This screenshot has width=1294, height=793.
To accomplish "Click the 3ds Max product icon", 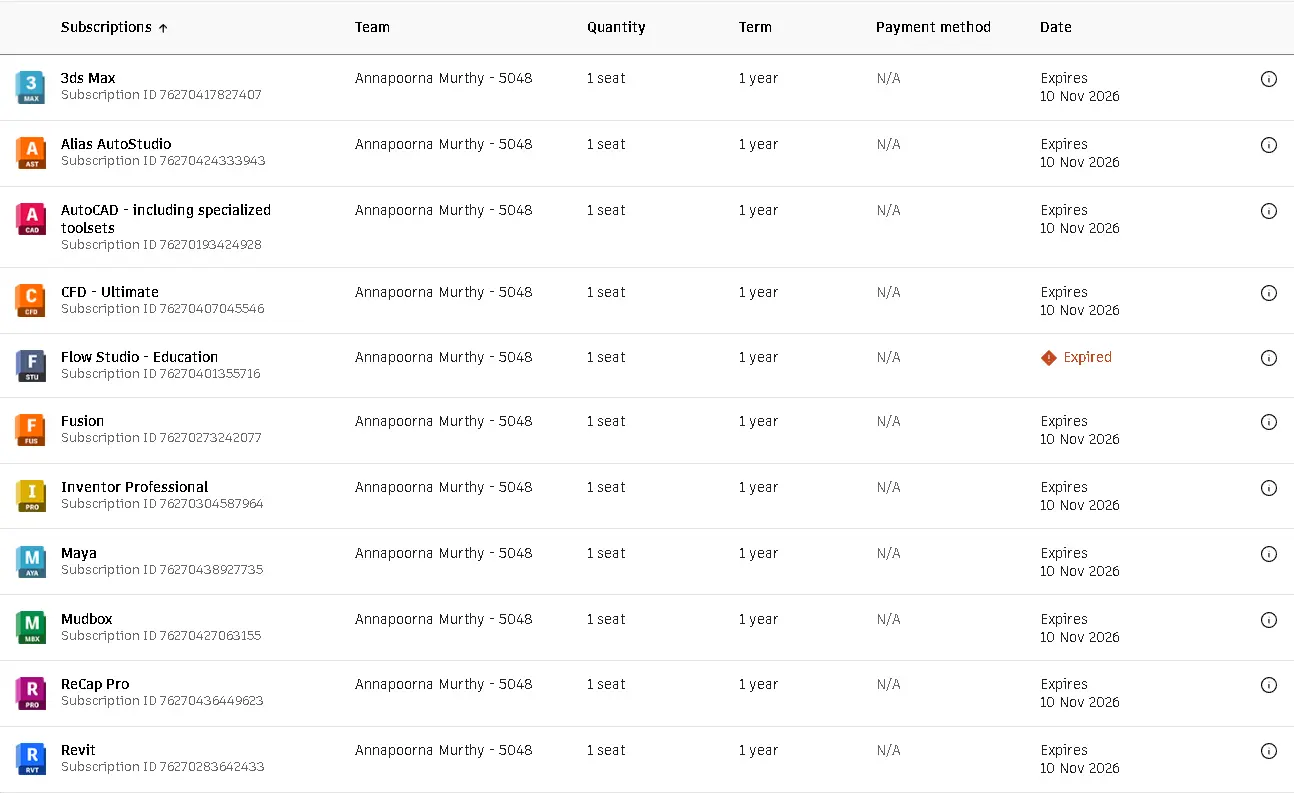I will pos(31,88).
